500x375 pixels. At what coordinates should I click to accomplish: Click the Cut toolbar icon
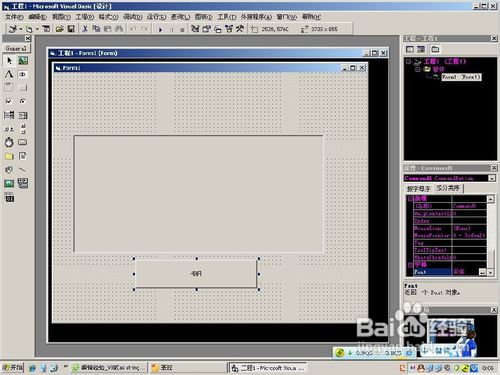[x=85, y=29]
